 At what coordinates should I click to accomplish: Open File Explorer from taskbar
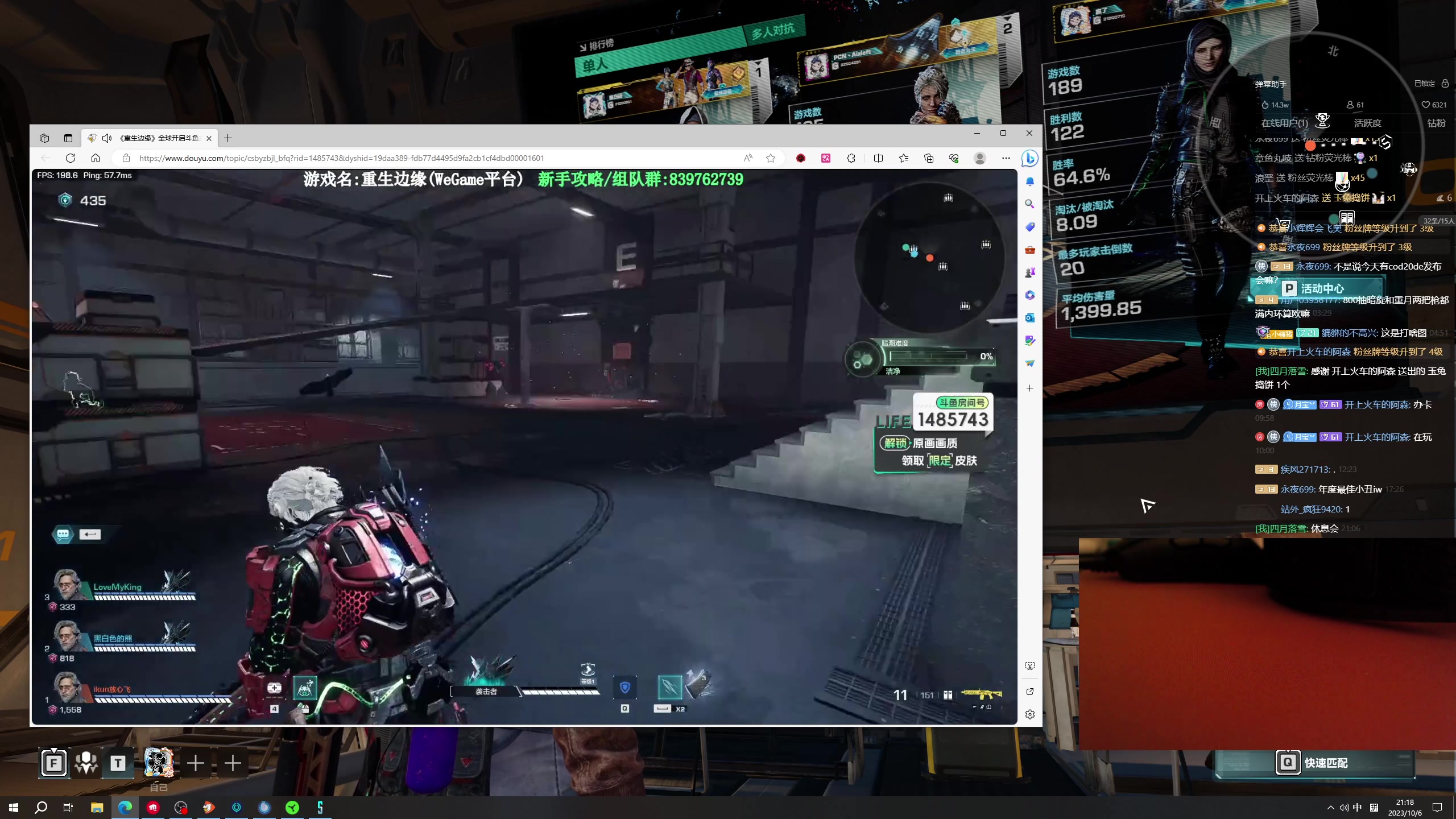pyautogui.click(x=97, y=807)
